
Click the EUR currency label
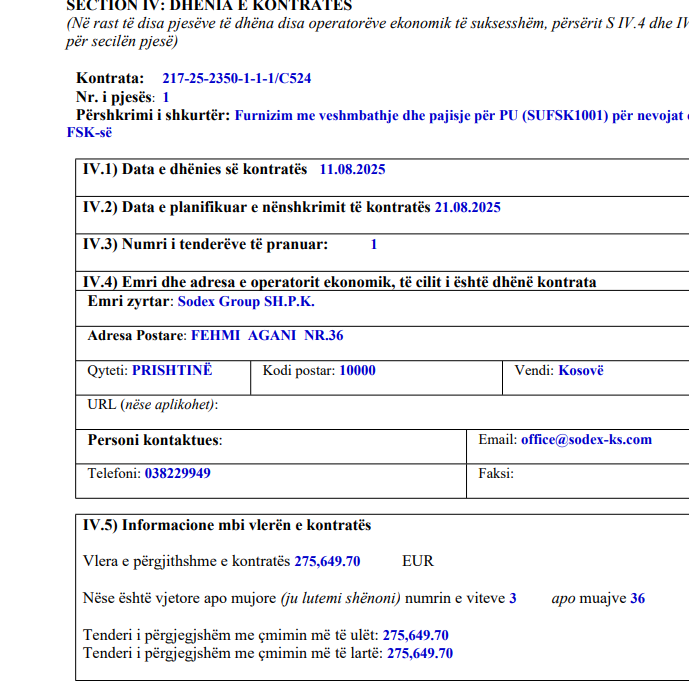[418, 561]
